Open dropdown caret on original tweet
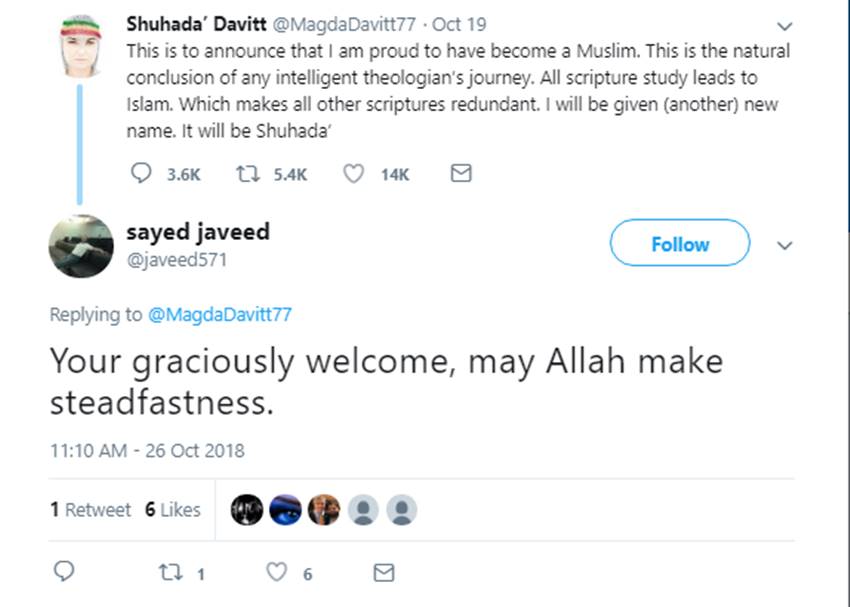Screen dimensions: 850x607 pyautogui.click(x=785, y=26)
